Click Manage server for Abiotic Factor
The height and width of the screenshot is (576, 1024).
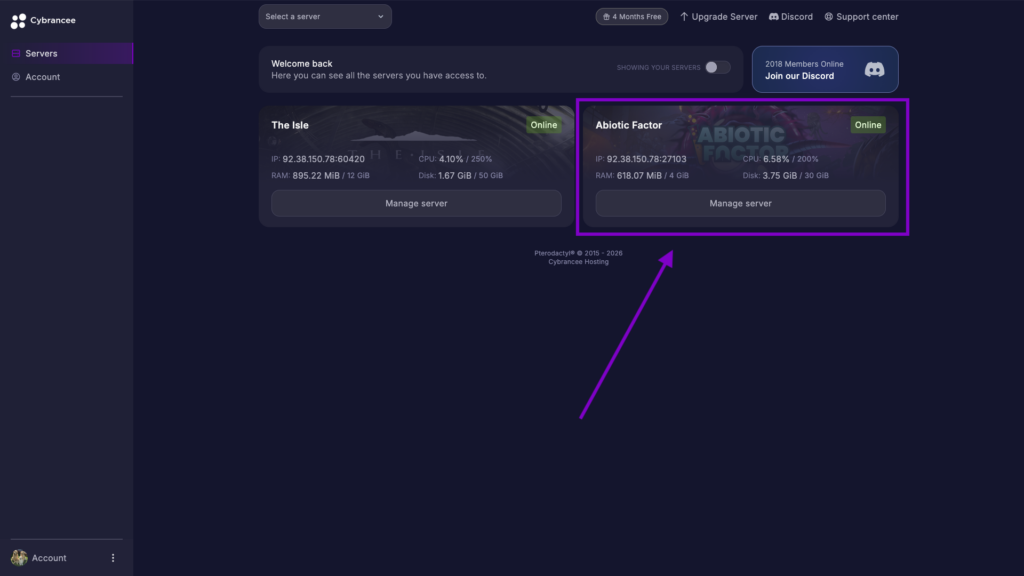[740, 203]
